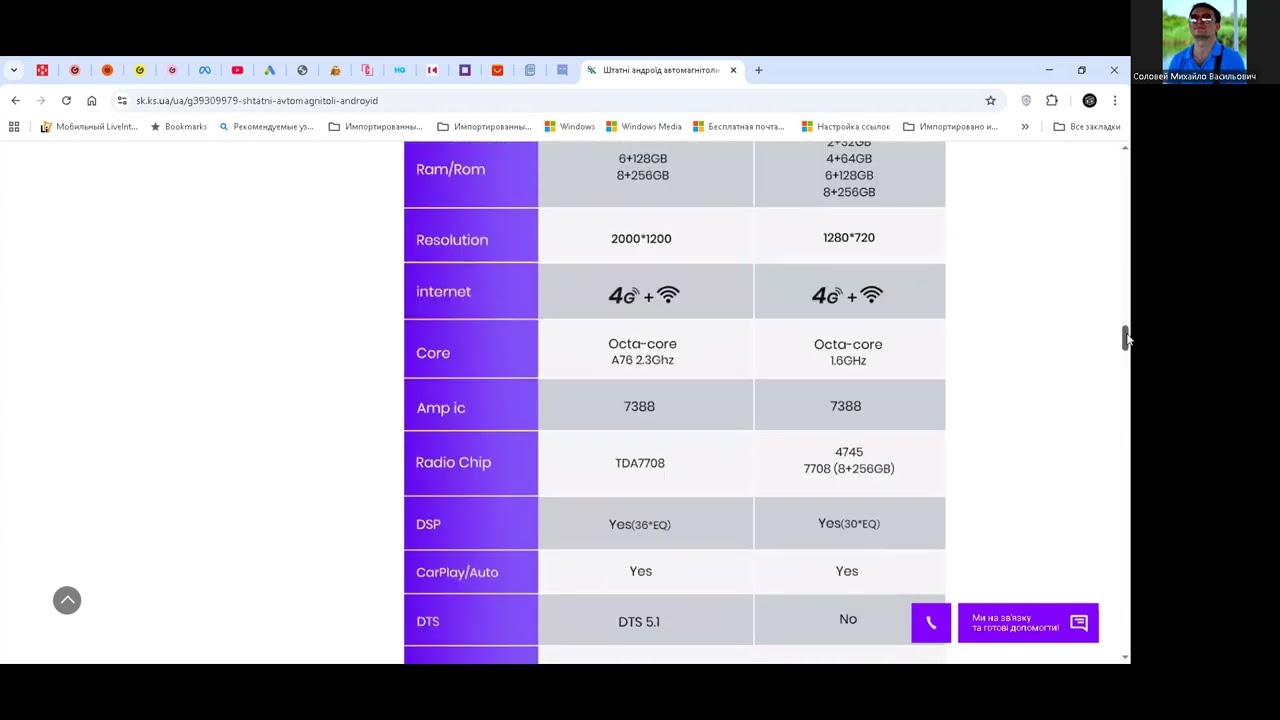The image size is (1280, 720).
Task: Select the Amp ic row header
Action: pos(471,405)
